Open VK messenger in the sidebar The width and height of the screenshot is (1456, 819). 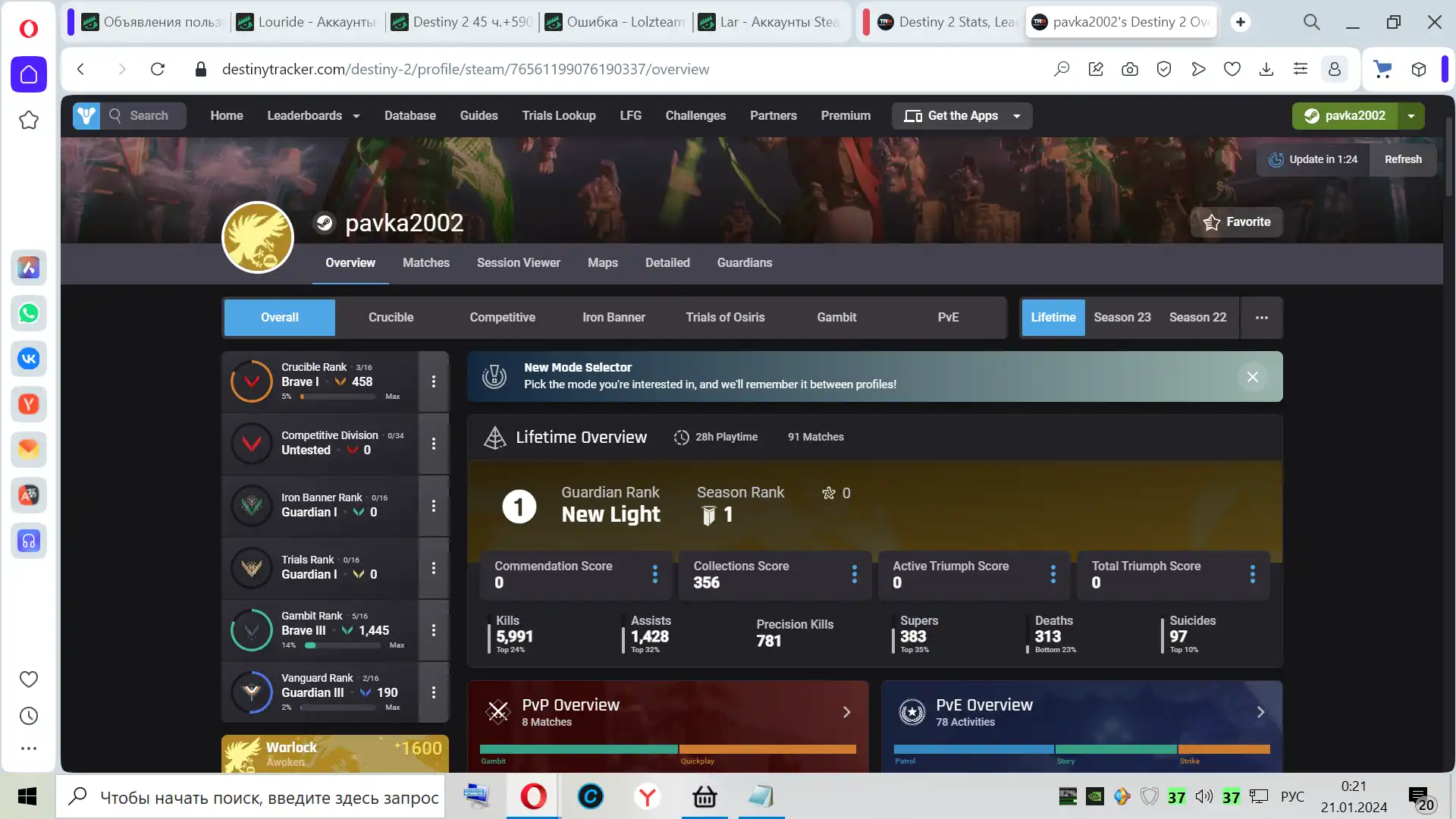click(x=29, y=359)
